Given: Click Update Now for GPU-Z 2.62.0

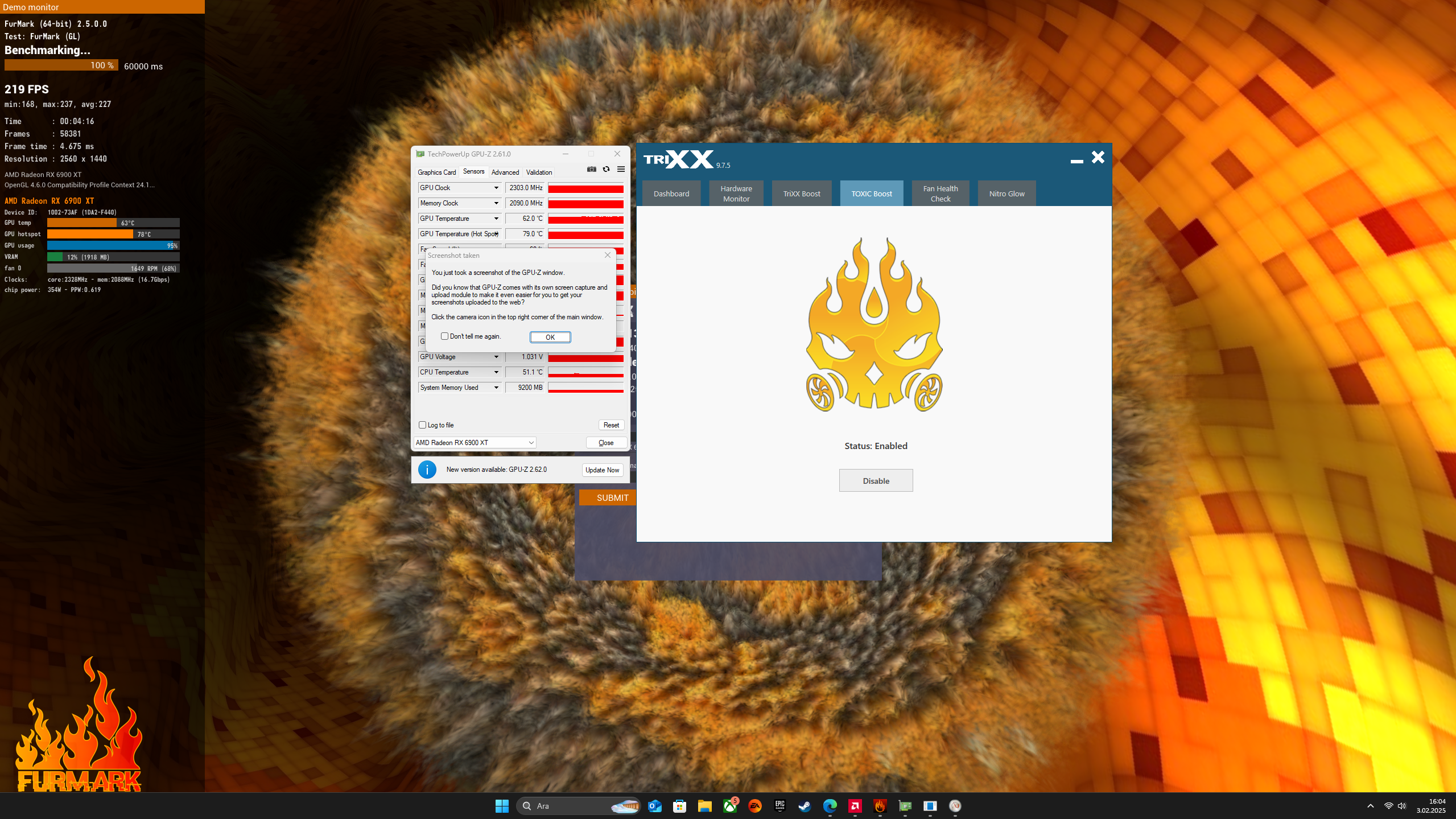Looking at the screenshot, I should coord(602,470).
